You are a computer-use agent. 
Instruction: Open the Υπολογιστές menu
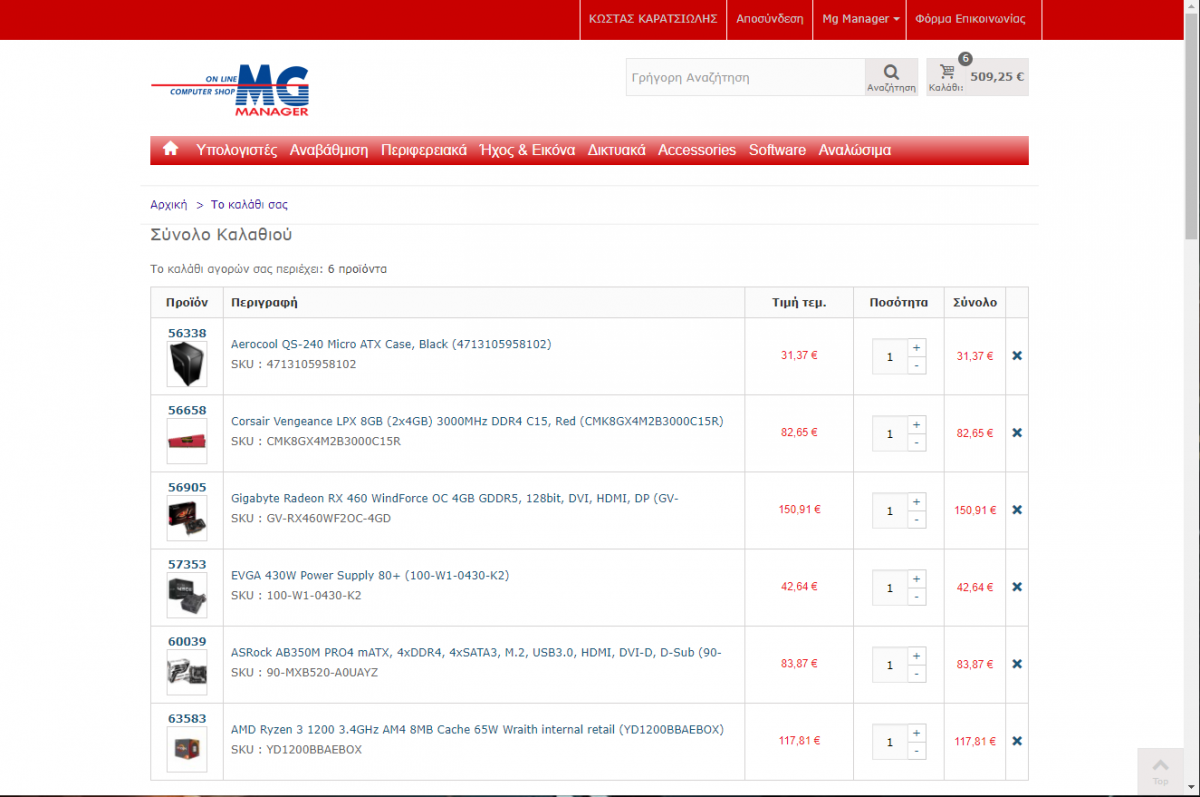click(x=237, y=150)
